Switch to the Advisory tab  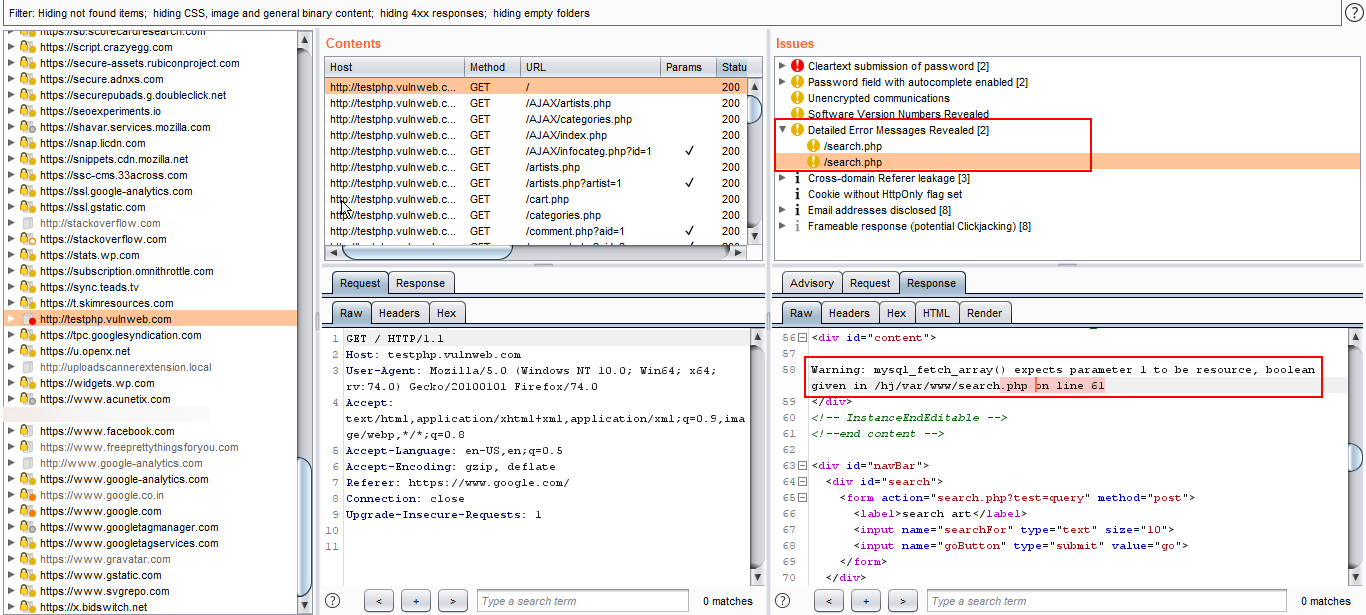812,283
